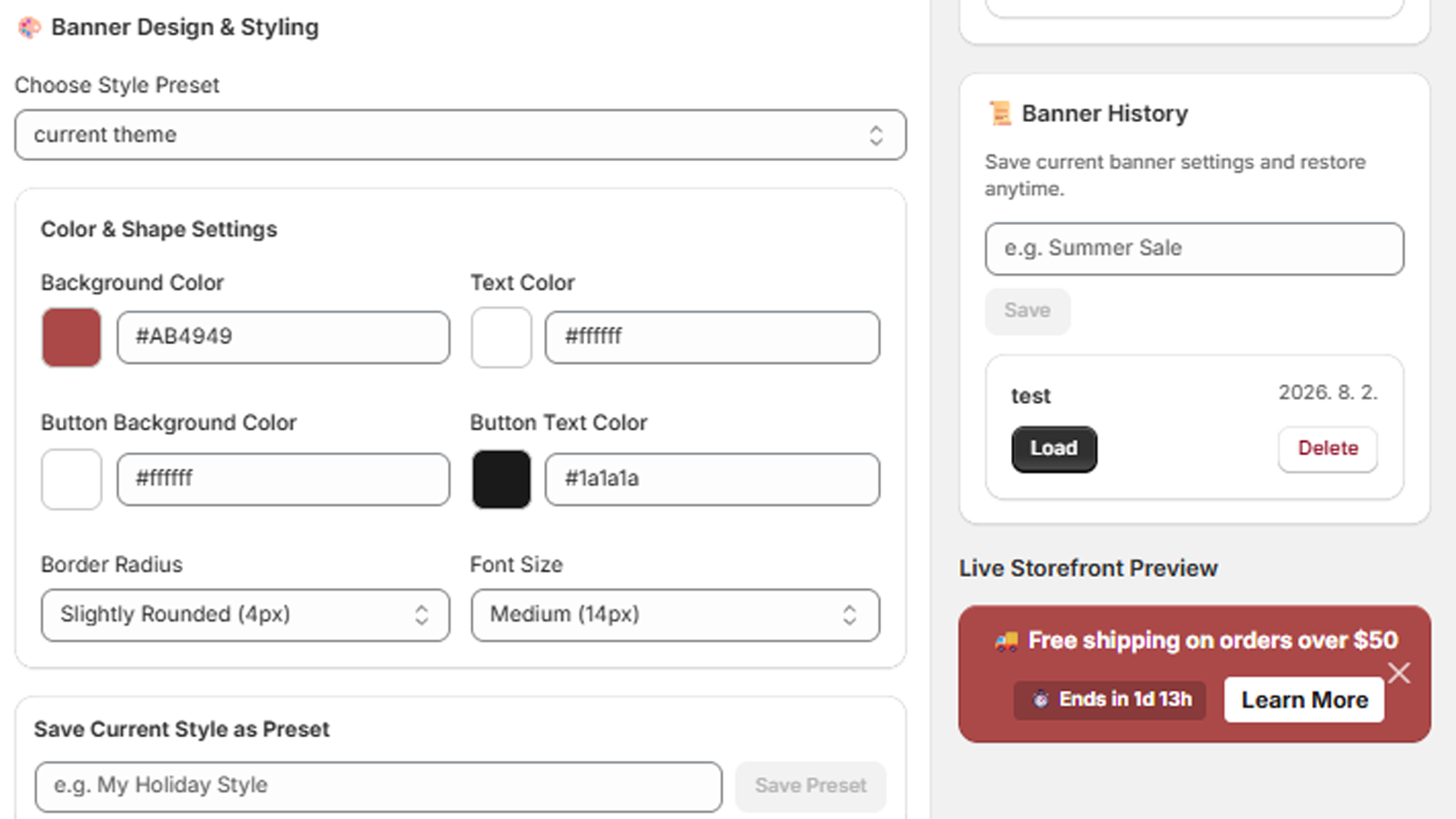The width and height of the screenshot is (1456, 819).
Task: Click the Learn More button in preview
Action: (x=1304, y=700)
